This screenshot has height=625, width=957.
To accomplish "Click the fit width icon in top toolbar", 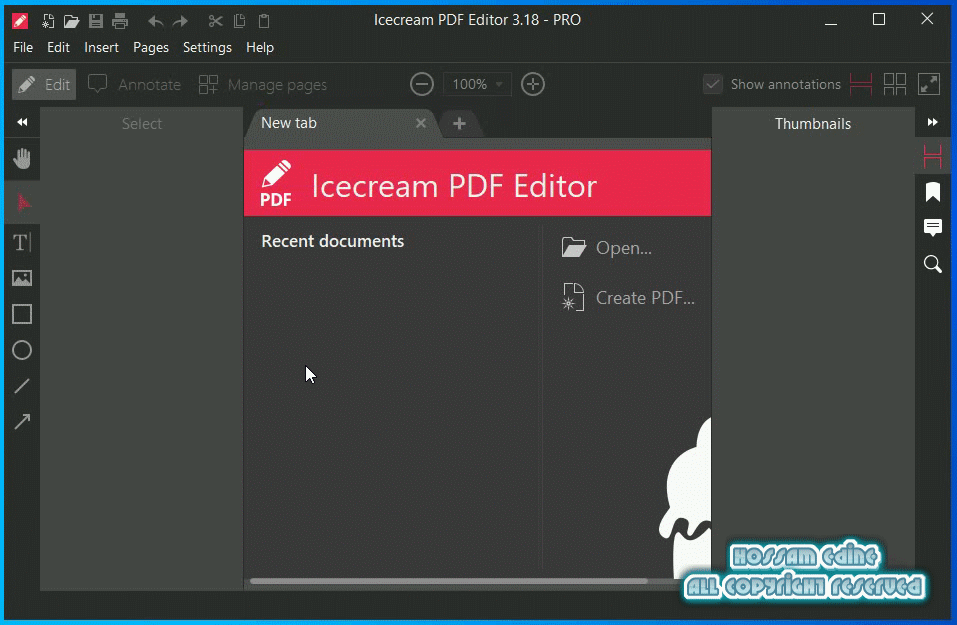I will tap(861, 84).
